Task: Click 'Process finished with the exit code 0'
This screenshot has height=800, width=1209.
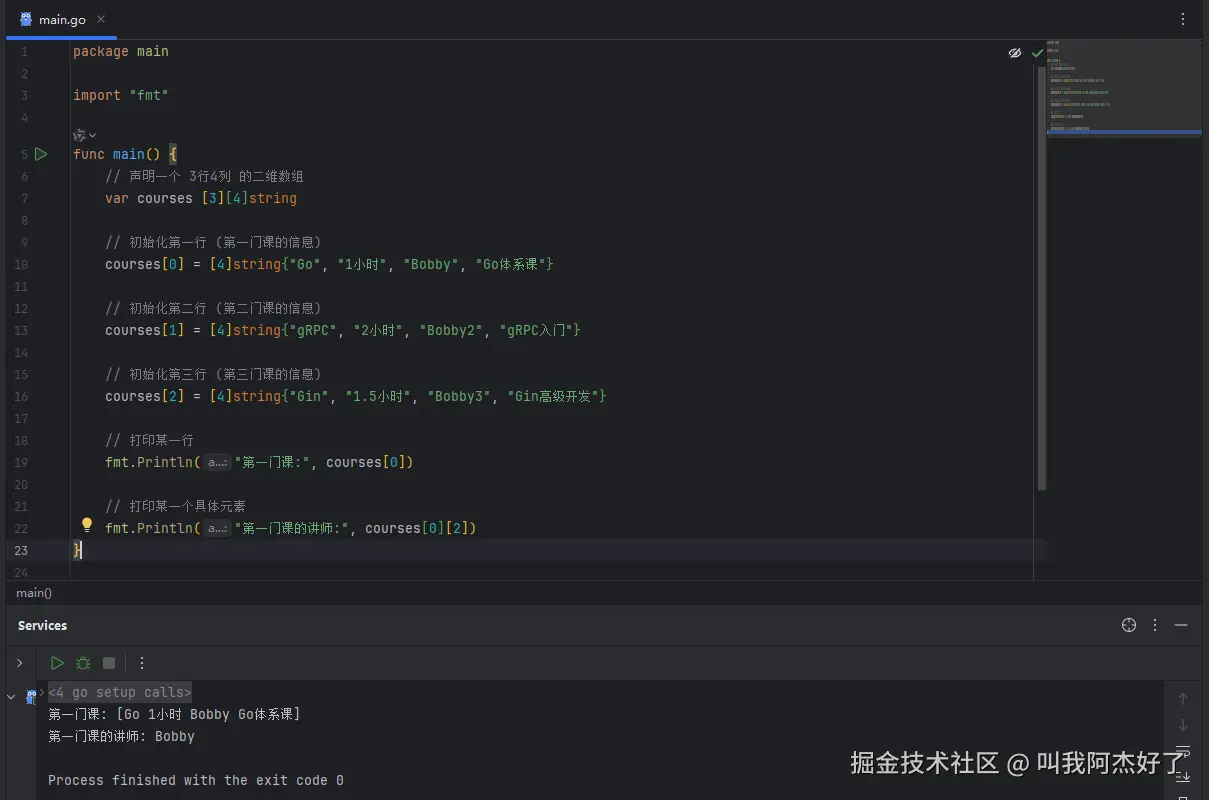Action: pyautogui.click(x=196, y=780)
